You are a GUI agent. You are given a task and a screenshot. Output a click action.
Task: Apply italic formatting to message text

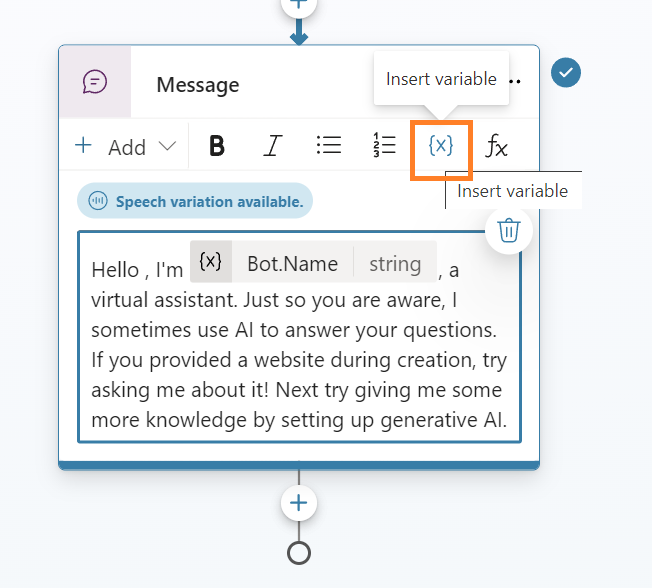[x=272, y=147]
